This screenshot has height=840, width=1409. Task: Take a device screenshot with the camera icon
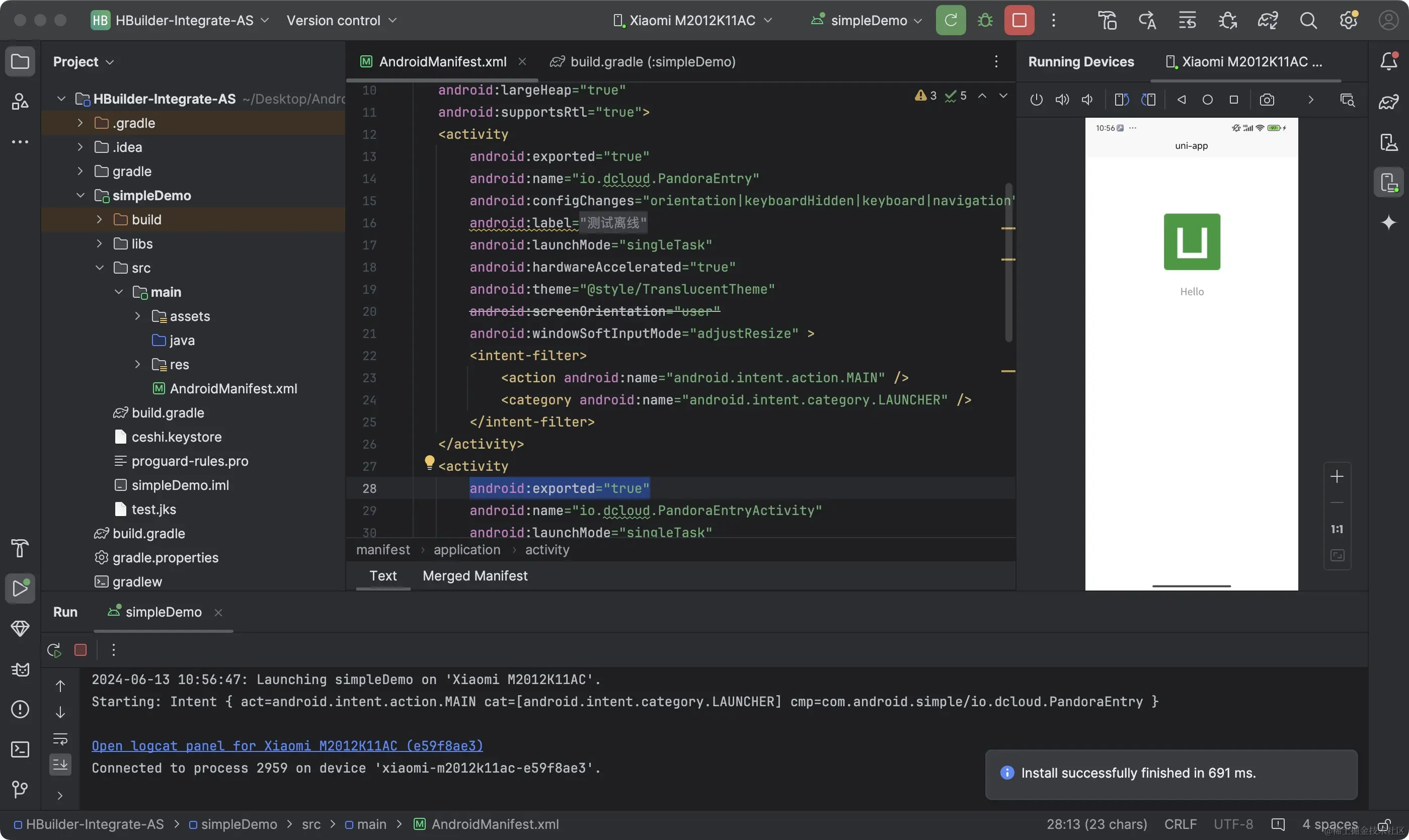(1266, 100)
